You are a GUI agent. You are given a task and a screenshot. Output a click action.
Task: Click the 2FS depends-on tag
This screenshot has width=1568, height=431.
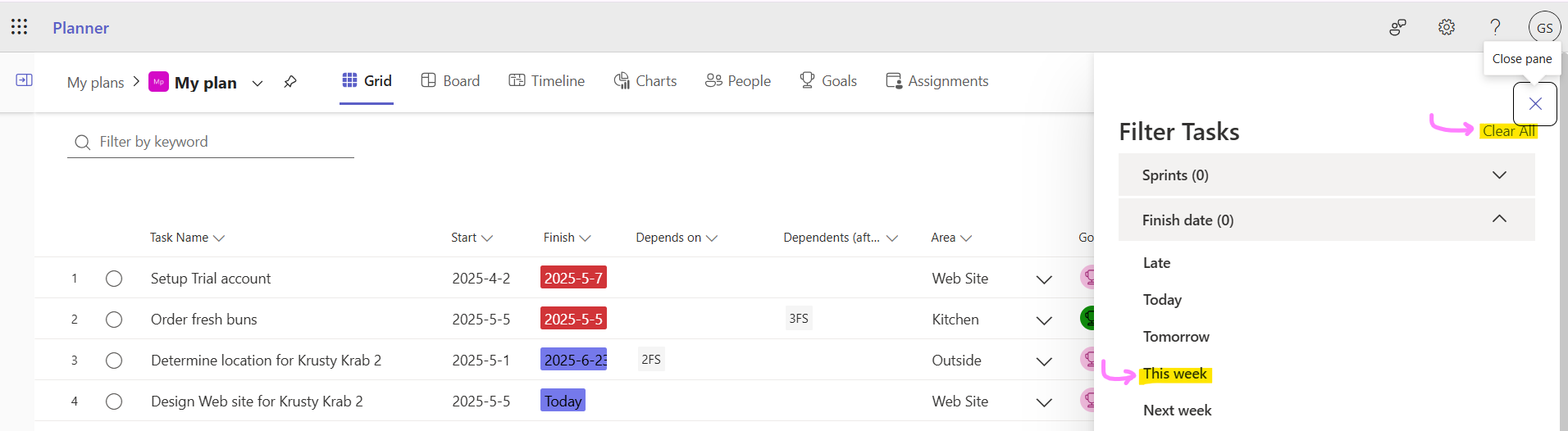651,360
